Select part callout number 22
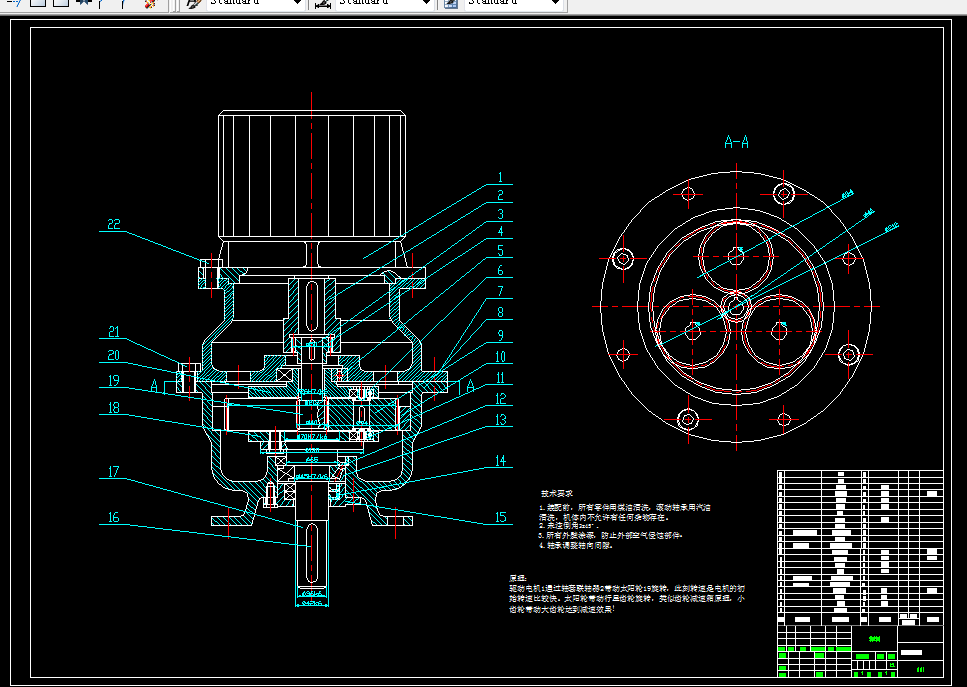The image size is (967, 687). (x=114, y=224)
